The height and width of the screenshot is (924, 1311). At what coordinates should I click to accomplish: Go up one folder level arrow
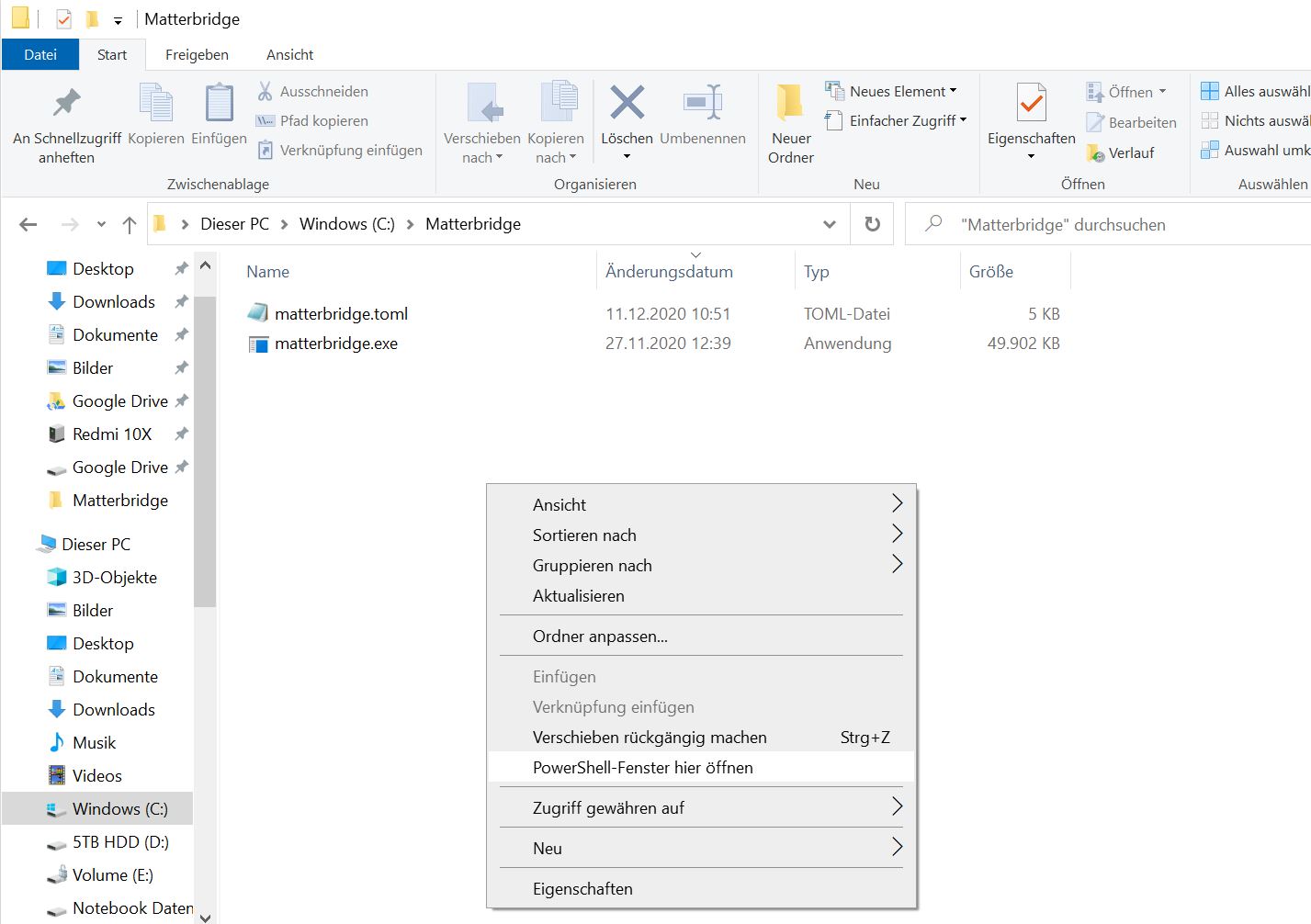coord(130,224)
